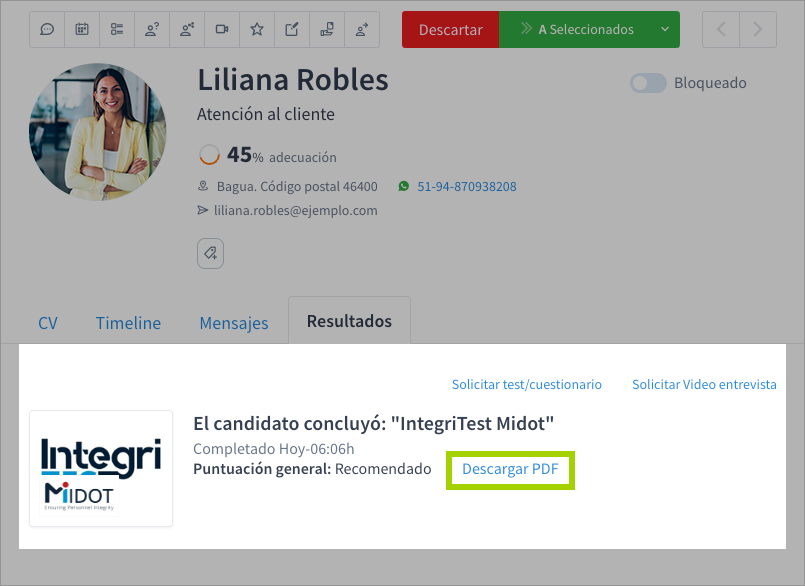The image size is (805, 586).
Task: Click the Descargar PDF link
Action: click(x=510, y=468)
